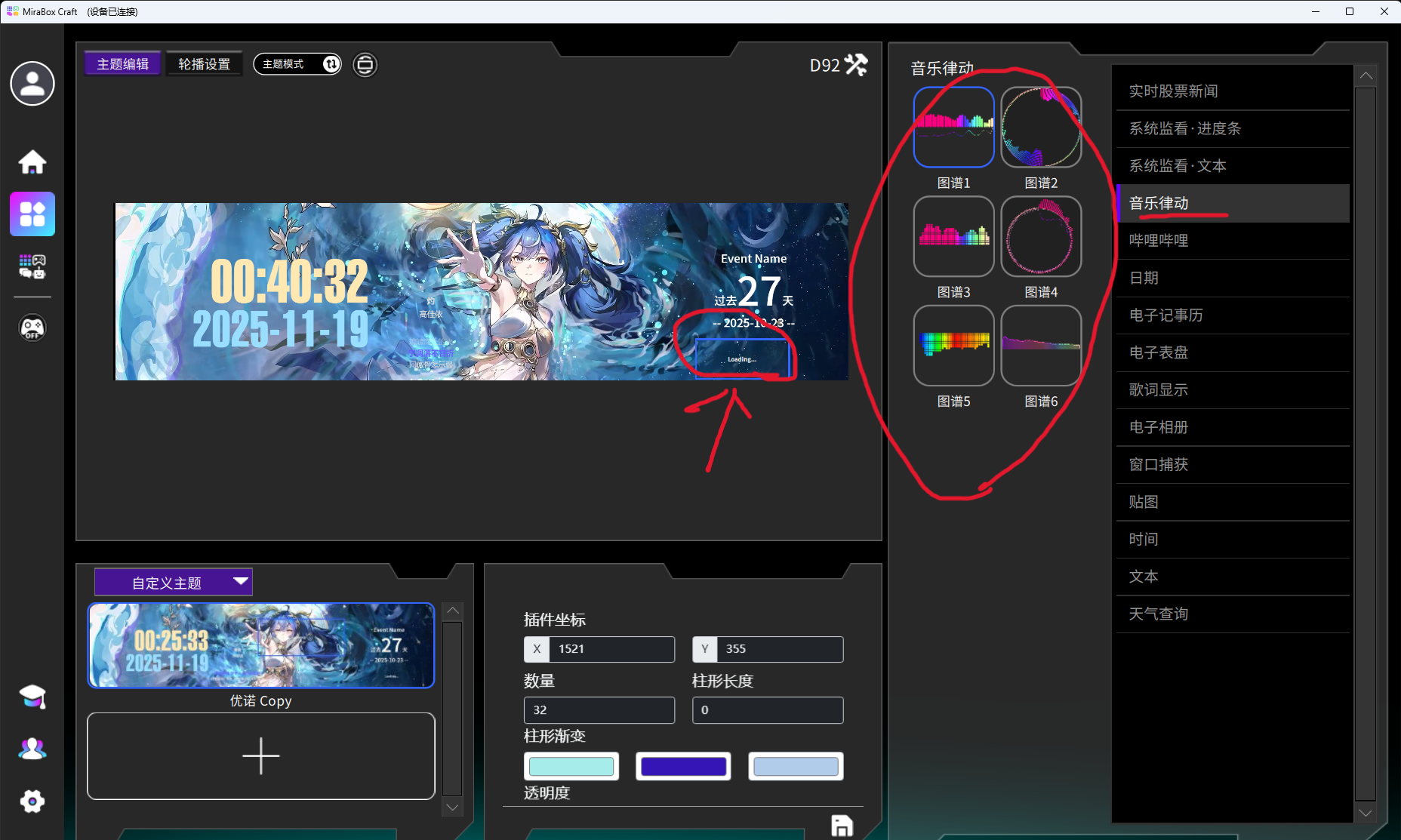Click theme list scroll up arrow
This screenshot has height=840, width=1401.
[x=453, y=611]
